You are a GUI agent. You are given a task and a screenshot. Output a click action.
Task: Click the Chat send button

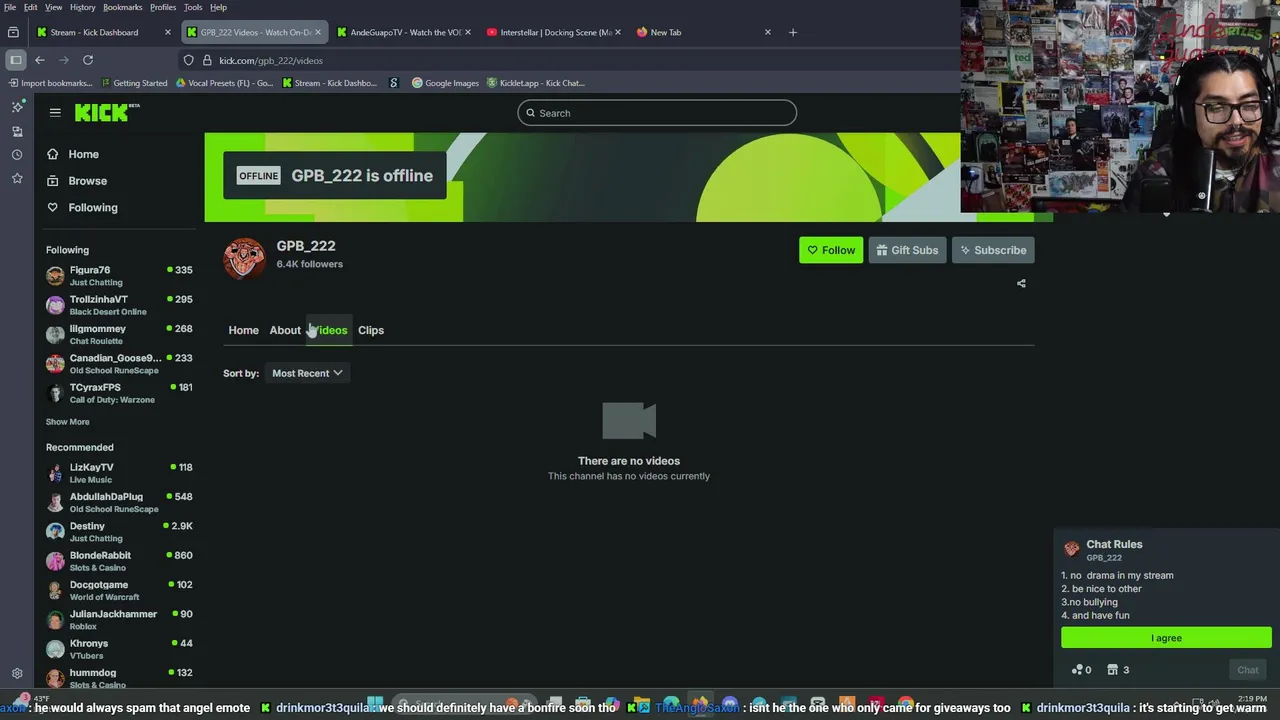point(1248,670)
